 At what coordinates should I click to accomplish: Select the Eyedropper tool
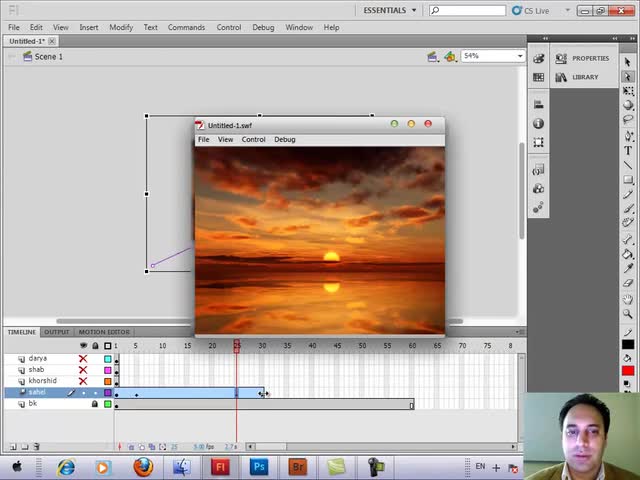click(628, 268)
